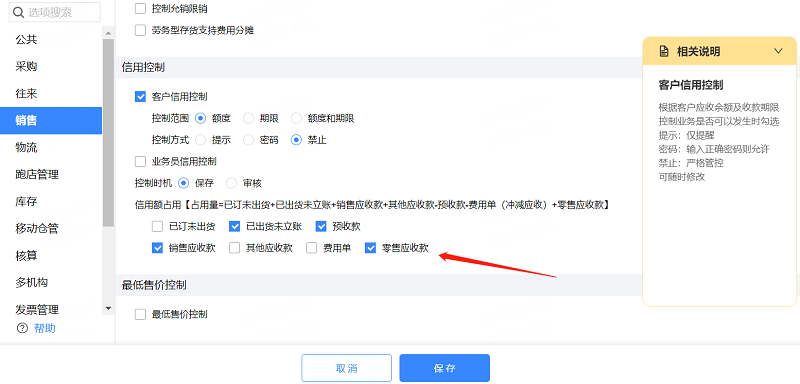Select 禁止 control method radio

[296, 140]
